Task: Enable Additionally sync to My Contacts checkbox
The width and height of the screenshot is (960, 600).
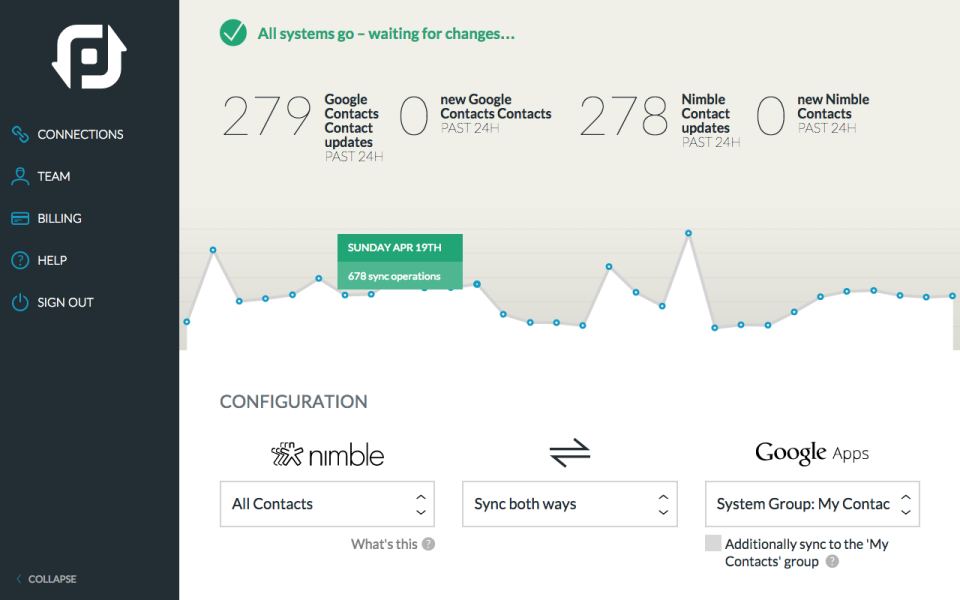Action: tap(713, 543)
